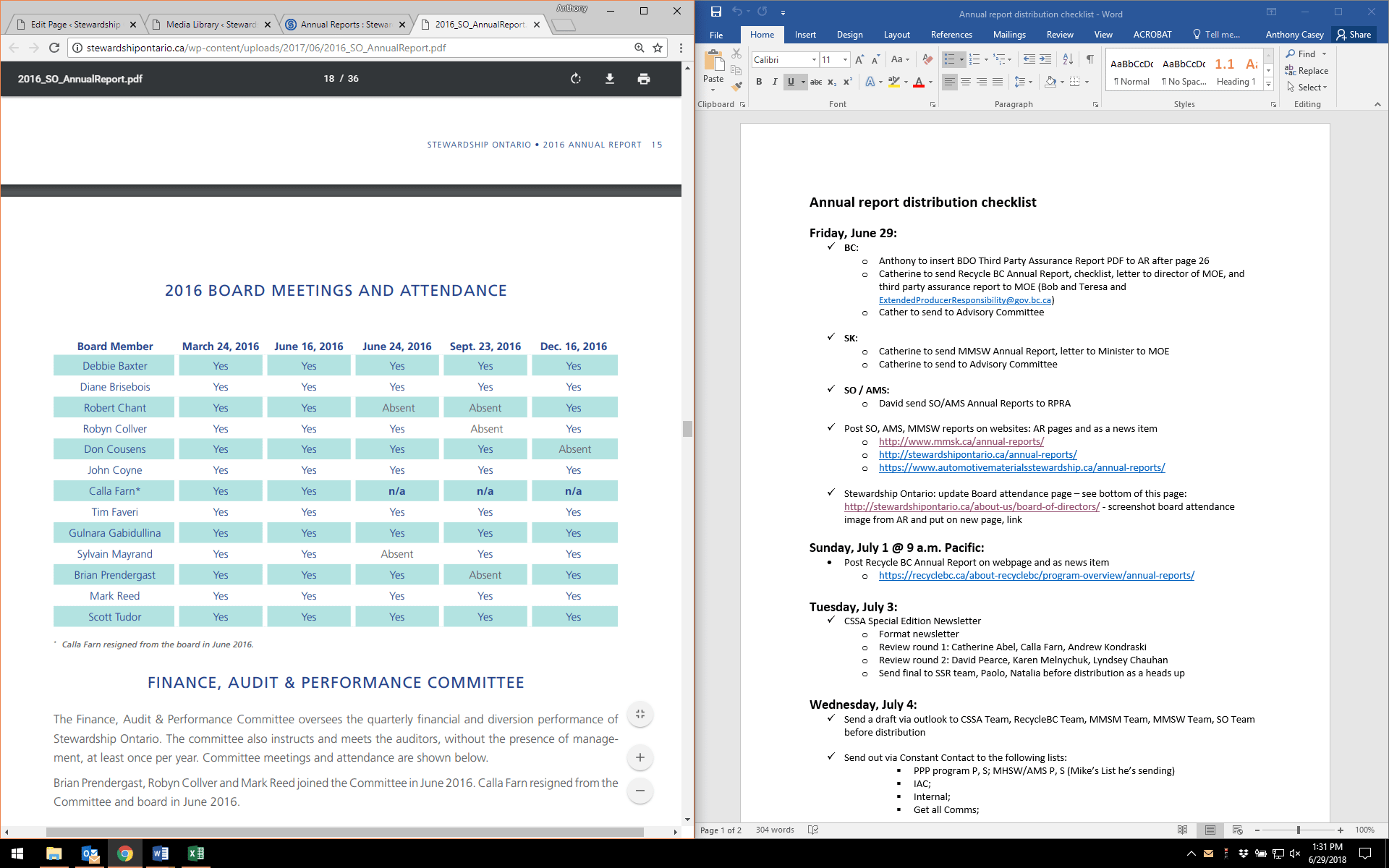Open the mmsk.ca annual-reports link

(961, 441)
